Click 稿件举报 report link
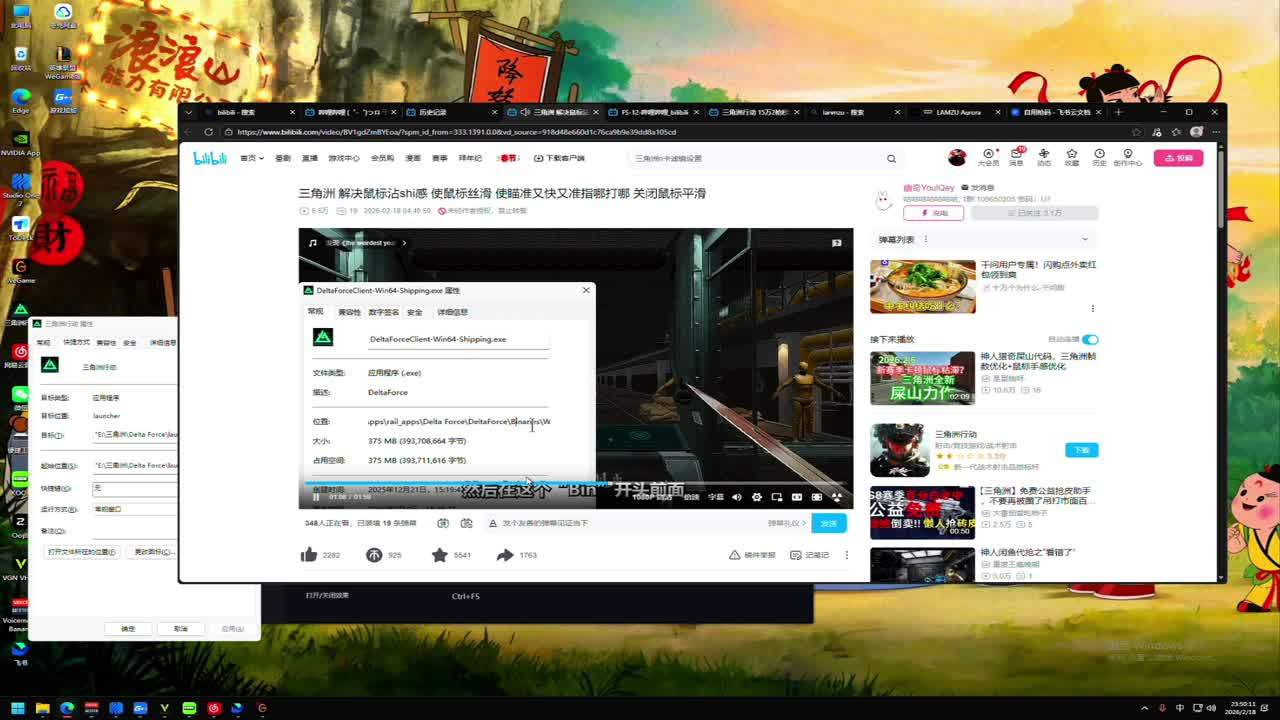This screenshot has width=1280, height=720. pyautogui.click(x=752, y=555)
